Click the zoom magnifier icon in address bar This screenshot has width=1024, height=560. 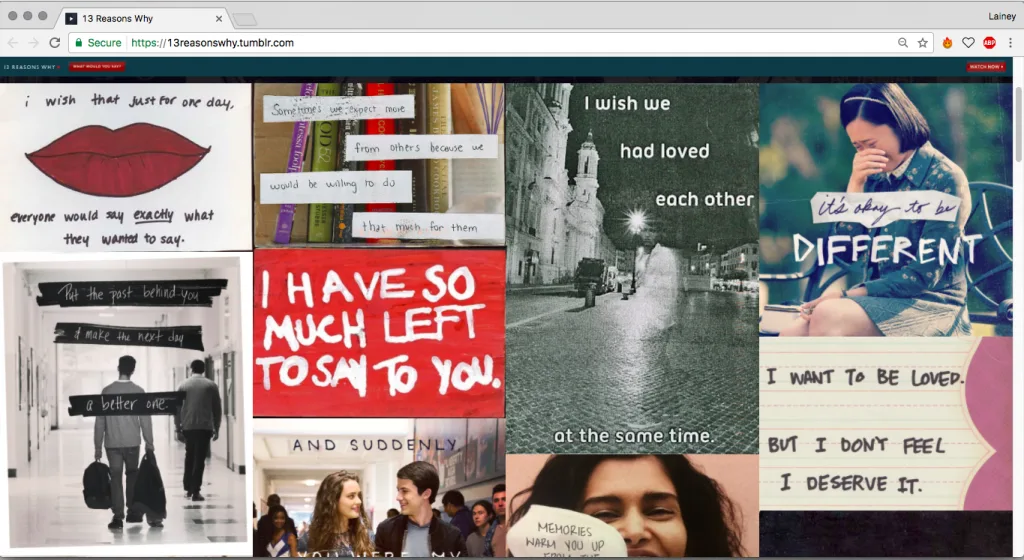903,43
